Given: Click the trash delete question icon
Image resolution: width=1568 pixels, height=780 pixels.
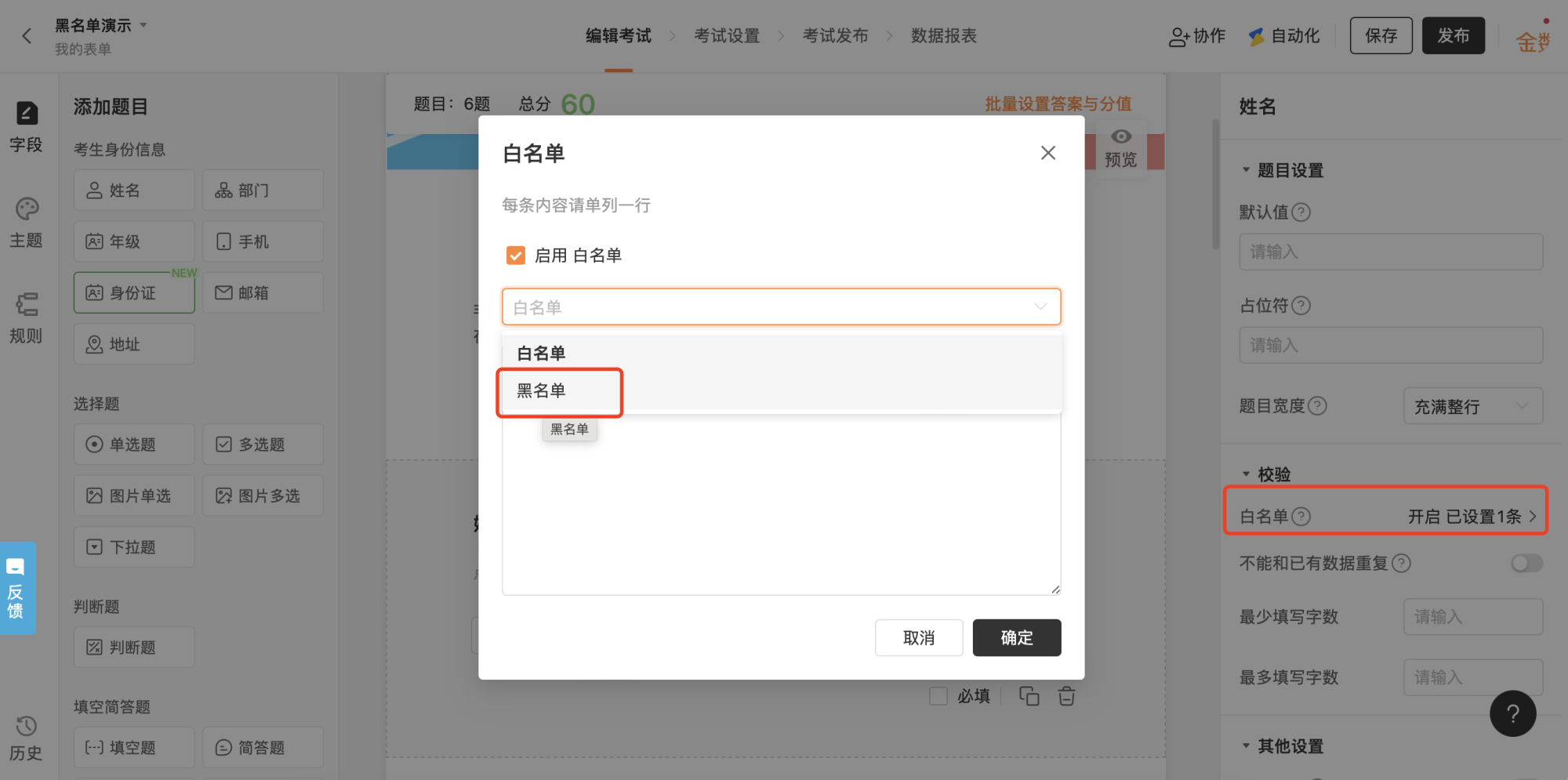Looking at the screenshot, I should click(1066, 696).
